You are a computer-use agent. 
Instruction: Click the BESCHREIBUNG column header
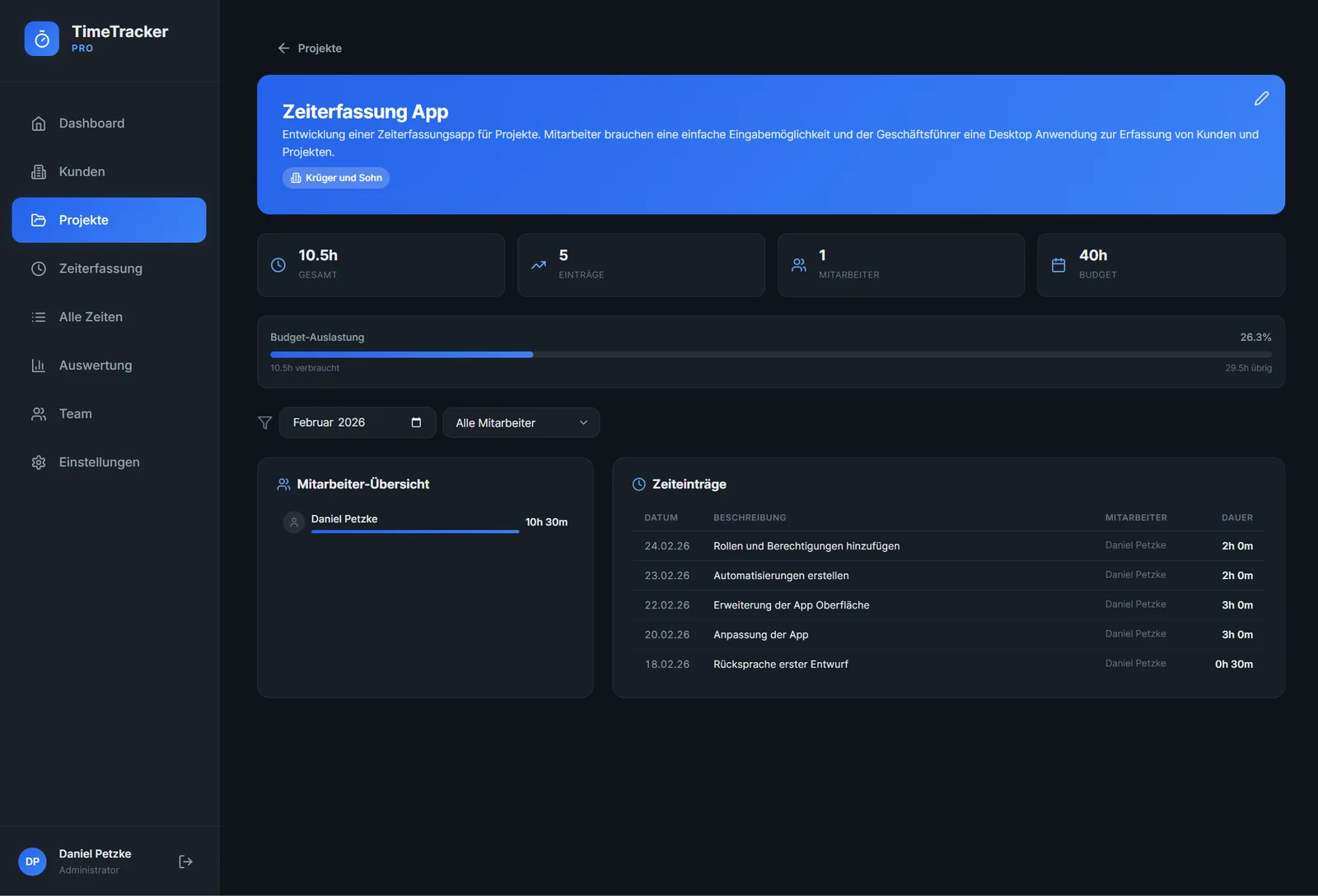click(750, 518)
